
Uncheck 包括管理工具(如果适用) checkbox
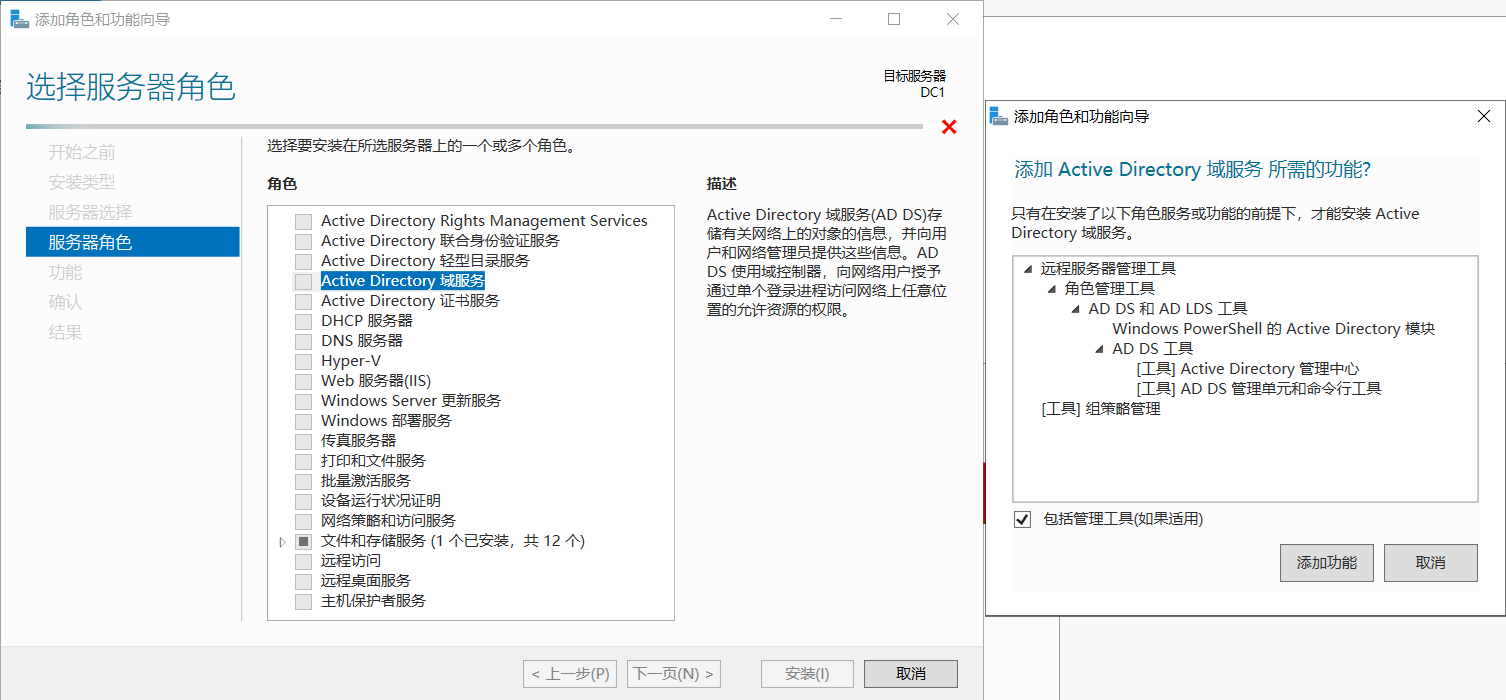point(1022,519)
